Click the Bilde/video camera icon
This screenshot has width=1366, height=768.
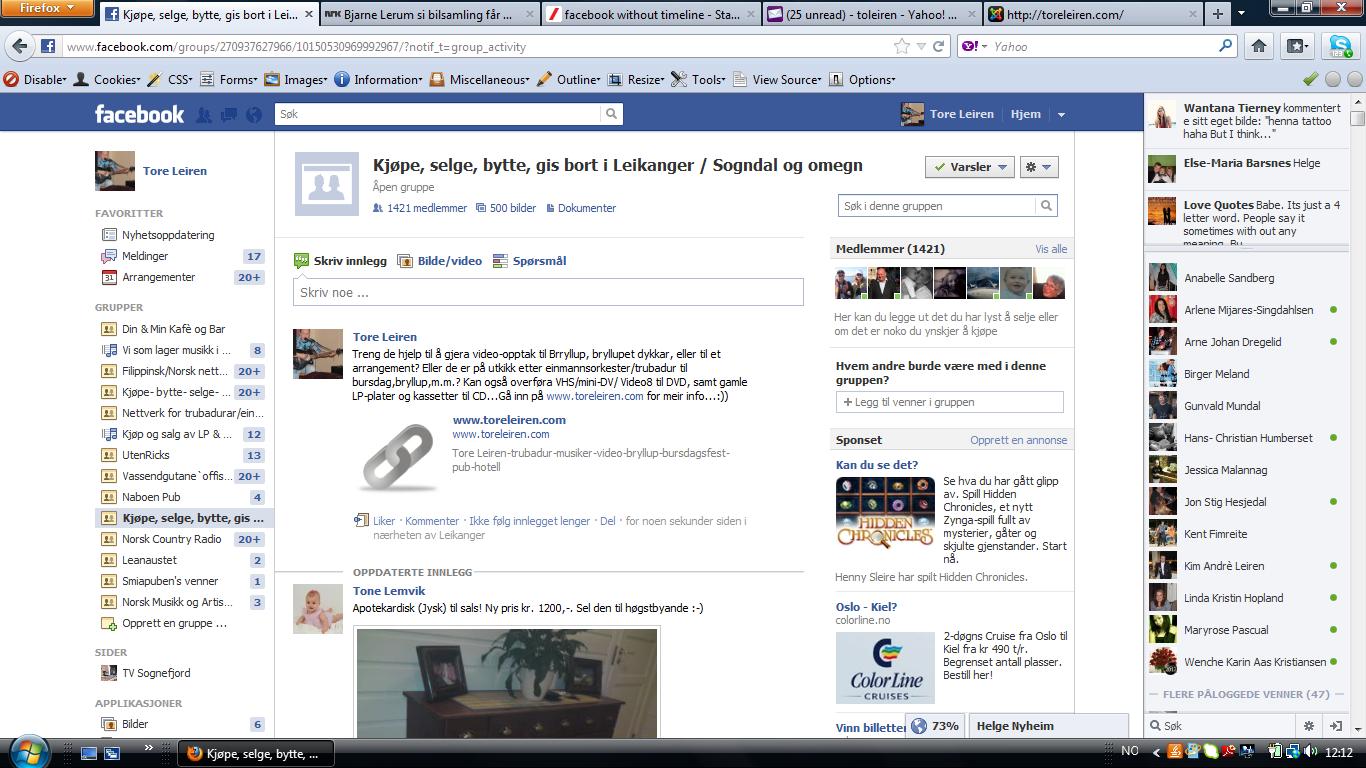(405, 261)
